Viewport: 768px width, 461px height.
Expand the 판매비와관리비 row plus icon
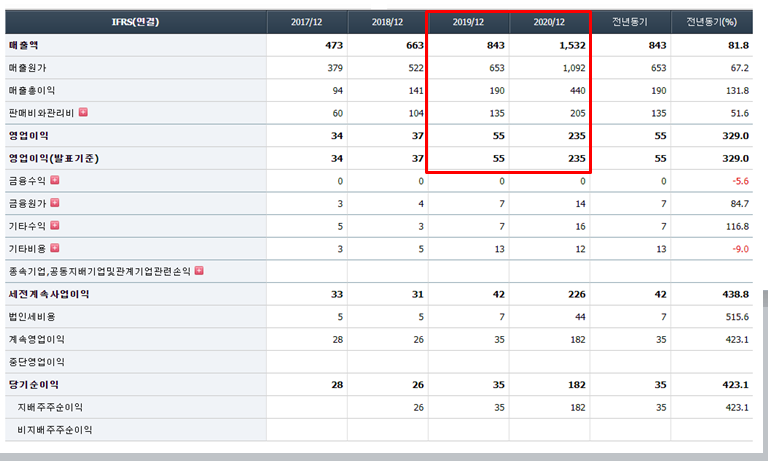[83, 112]
